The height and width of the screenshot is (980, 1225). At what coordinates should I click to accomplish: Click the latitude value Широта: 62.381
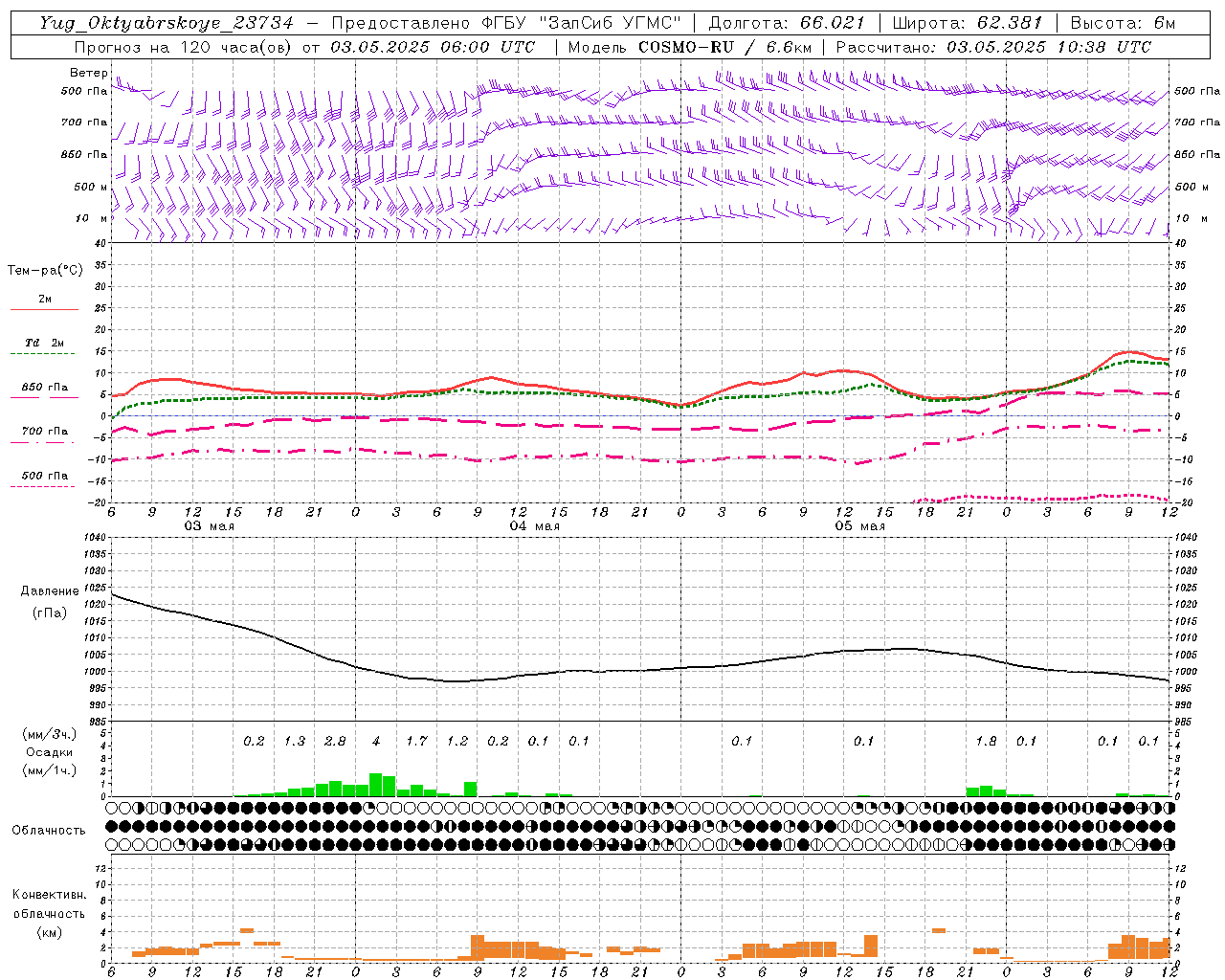tap(968, 23)
